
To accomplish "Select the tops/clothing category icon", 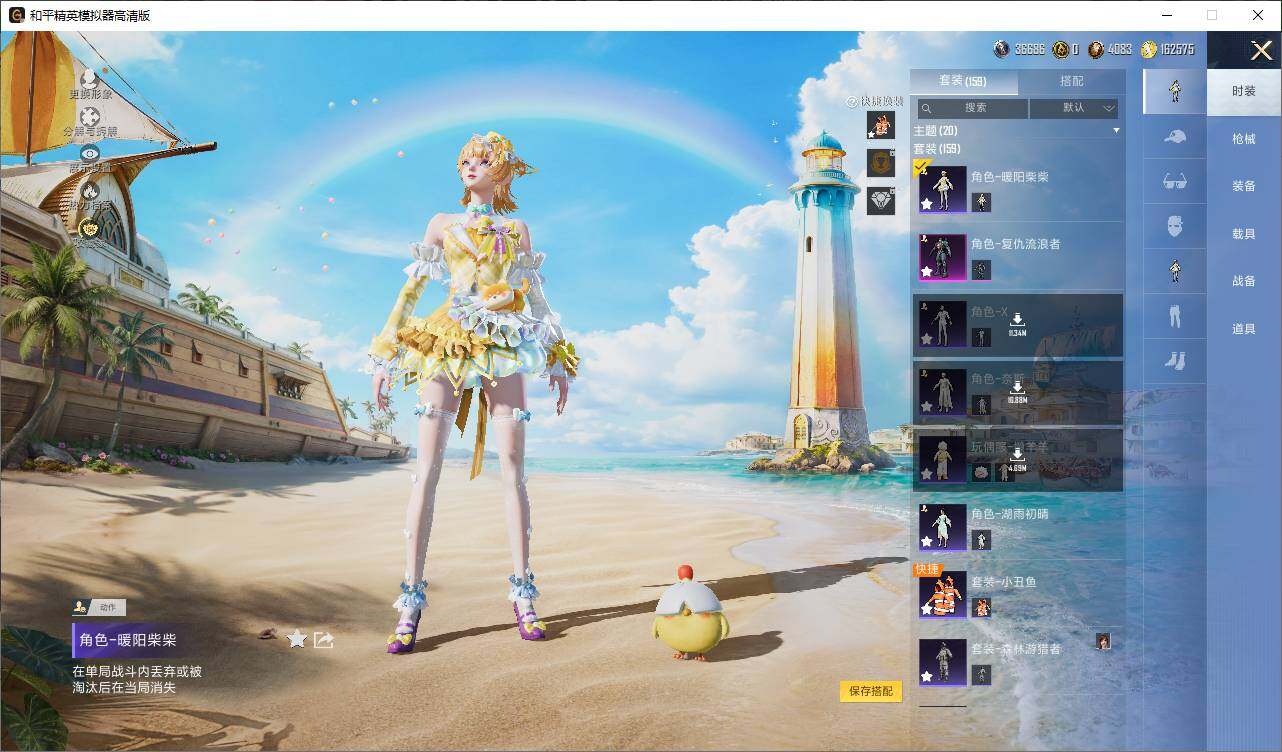I will (x=1175, y=271).
